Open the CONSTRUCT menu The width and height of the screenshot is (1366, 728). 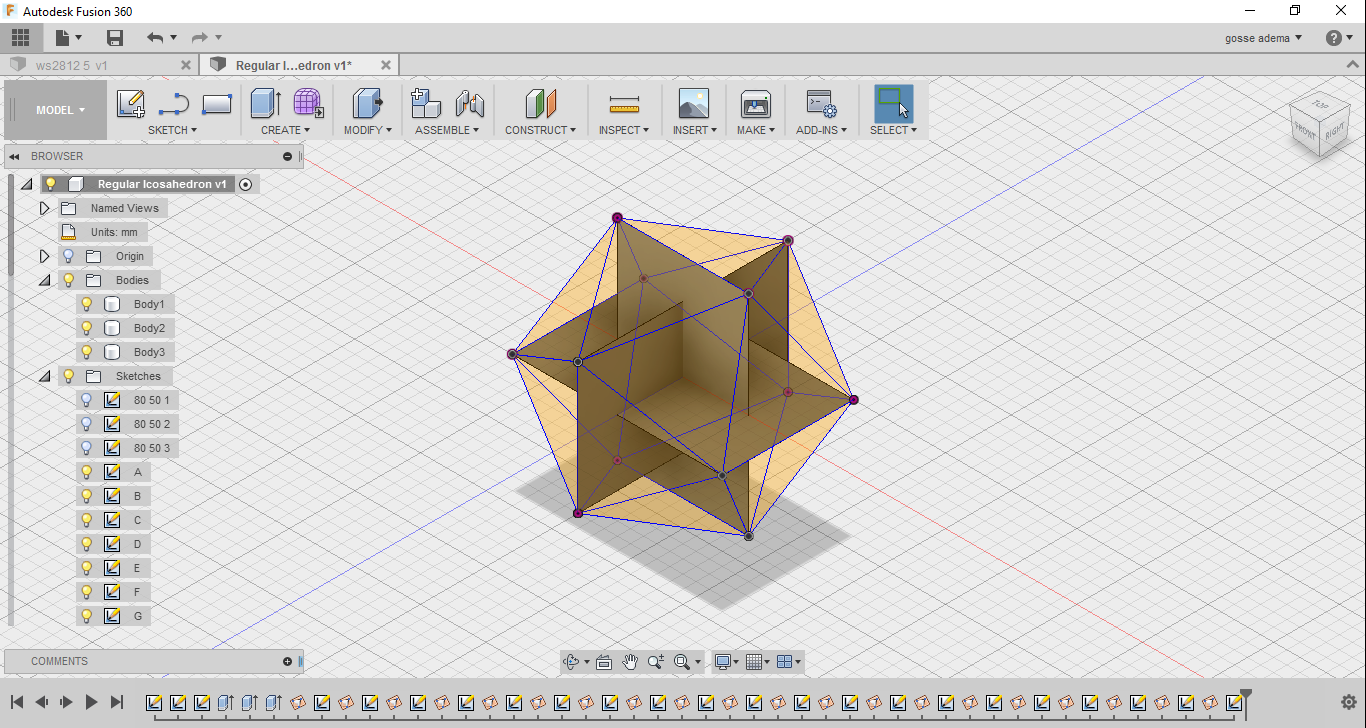541,130
